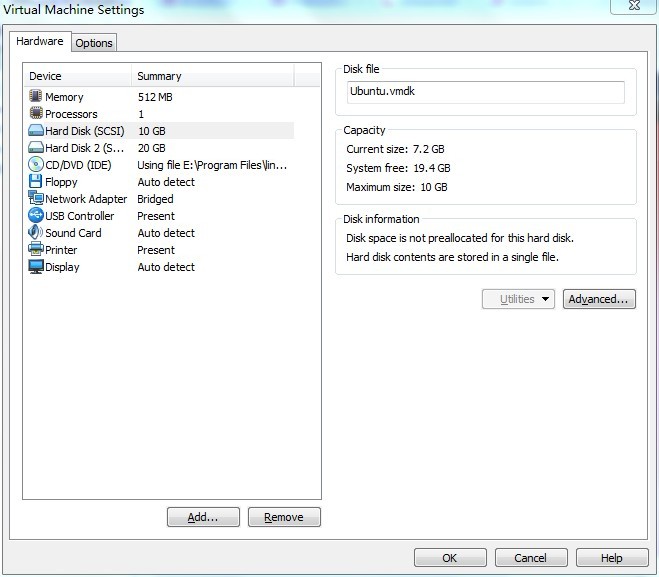Switch to the Hardware tab
This screenshot has height=577, width=659.
coord(40,41)
